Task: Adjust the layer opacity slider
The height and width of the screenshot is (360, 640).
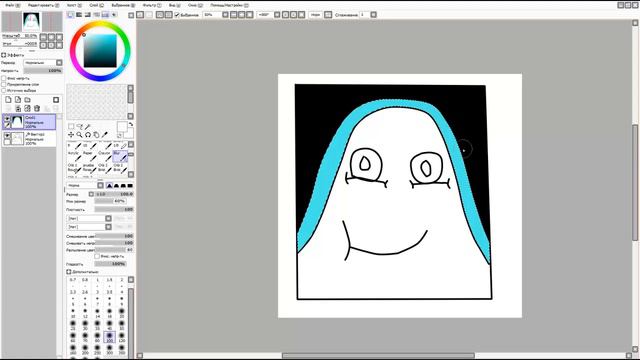Action: click(x=43, y=71)
